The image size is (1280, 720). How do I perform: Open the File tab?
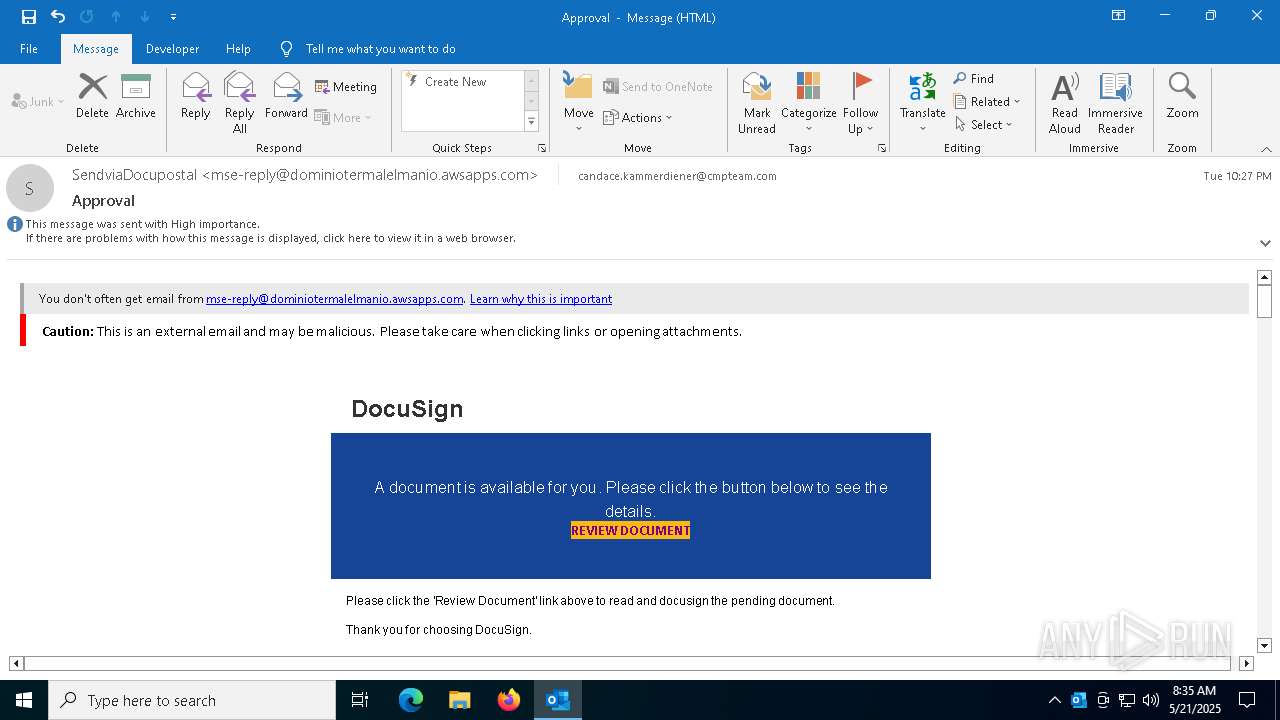29,49
